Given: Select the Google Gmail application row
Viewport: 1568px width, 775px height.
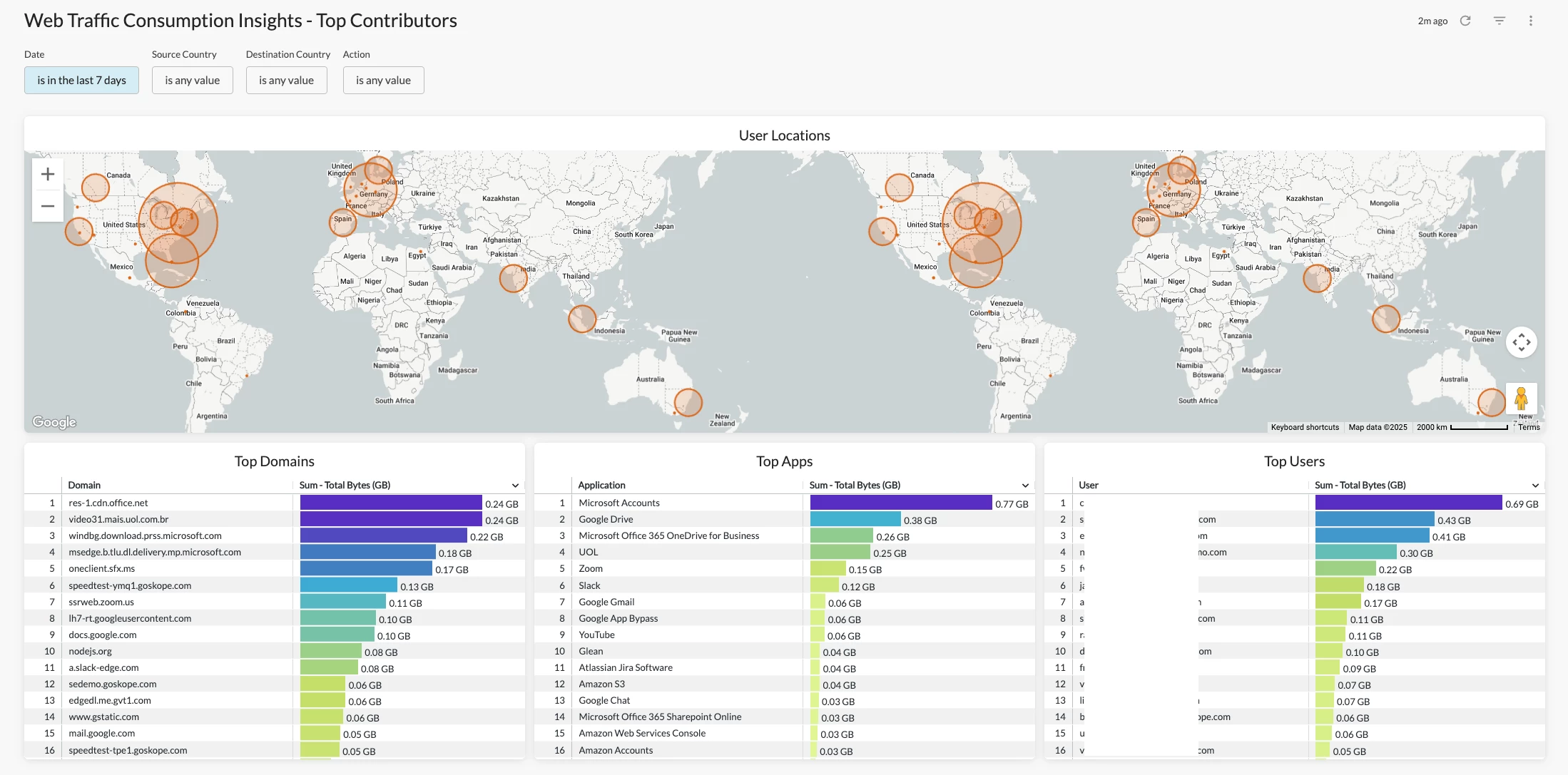Looking at the screenshot, I should tap(785, 602).
